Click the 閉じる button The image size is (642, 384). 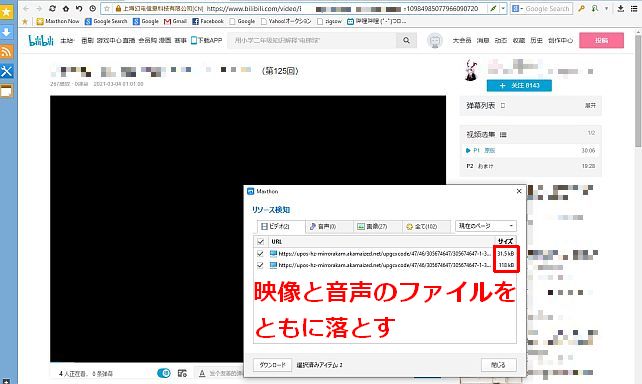(x=498, y=365)
